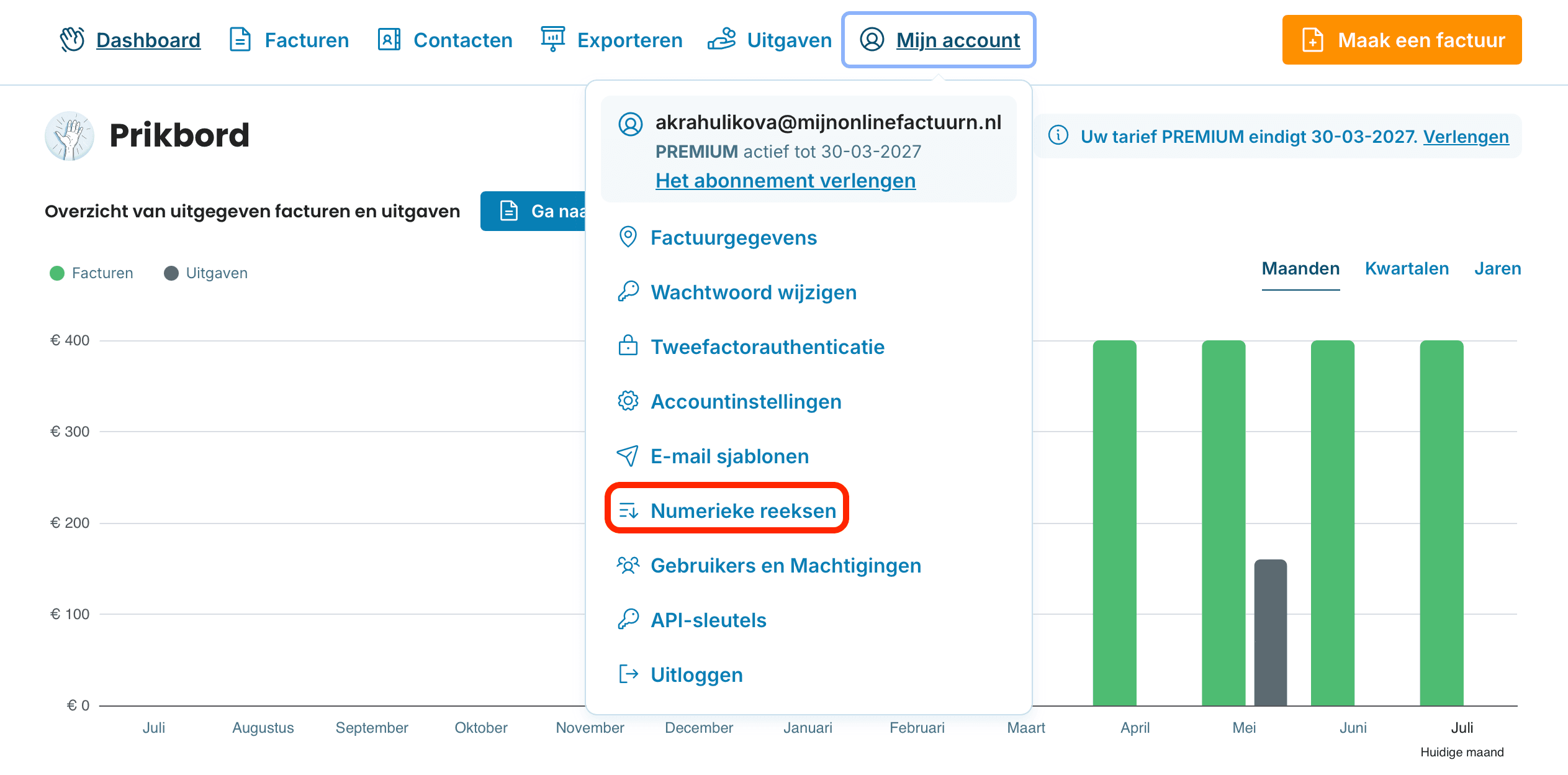Click the Uitgaven hand-coin icon
This screenshot has height=775, width=1568.
(722, 39)
